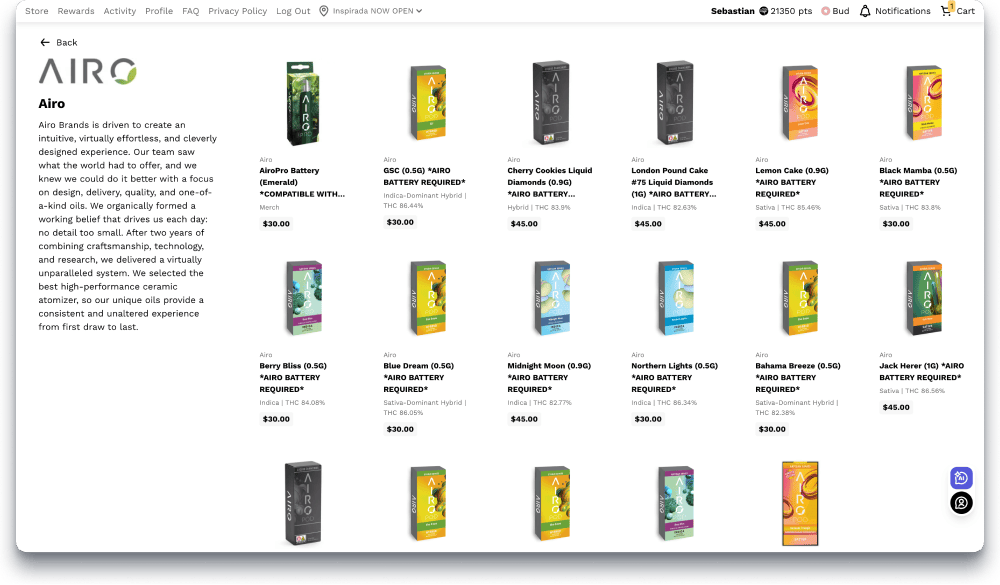Select the Jack Herer (1G) product title
Viewport: 1000px width, 585px height.
[x=921, y=371]
